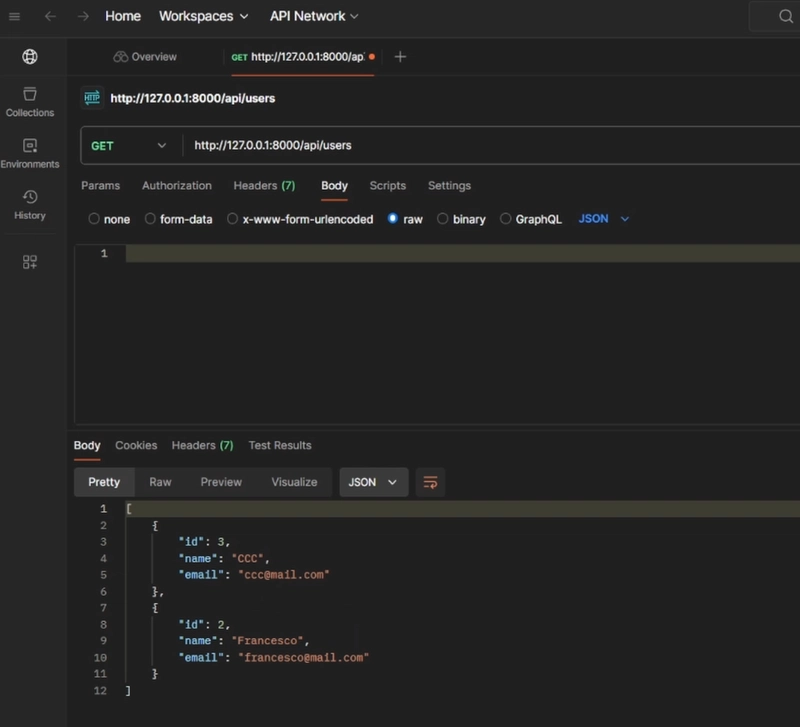This screenshot has height=727, width=800.
Task: Select form-data body type
Action: [150, 219]
